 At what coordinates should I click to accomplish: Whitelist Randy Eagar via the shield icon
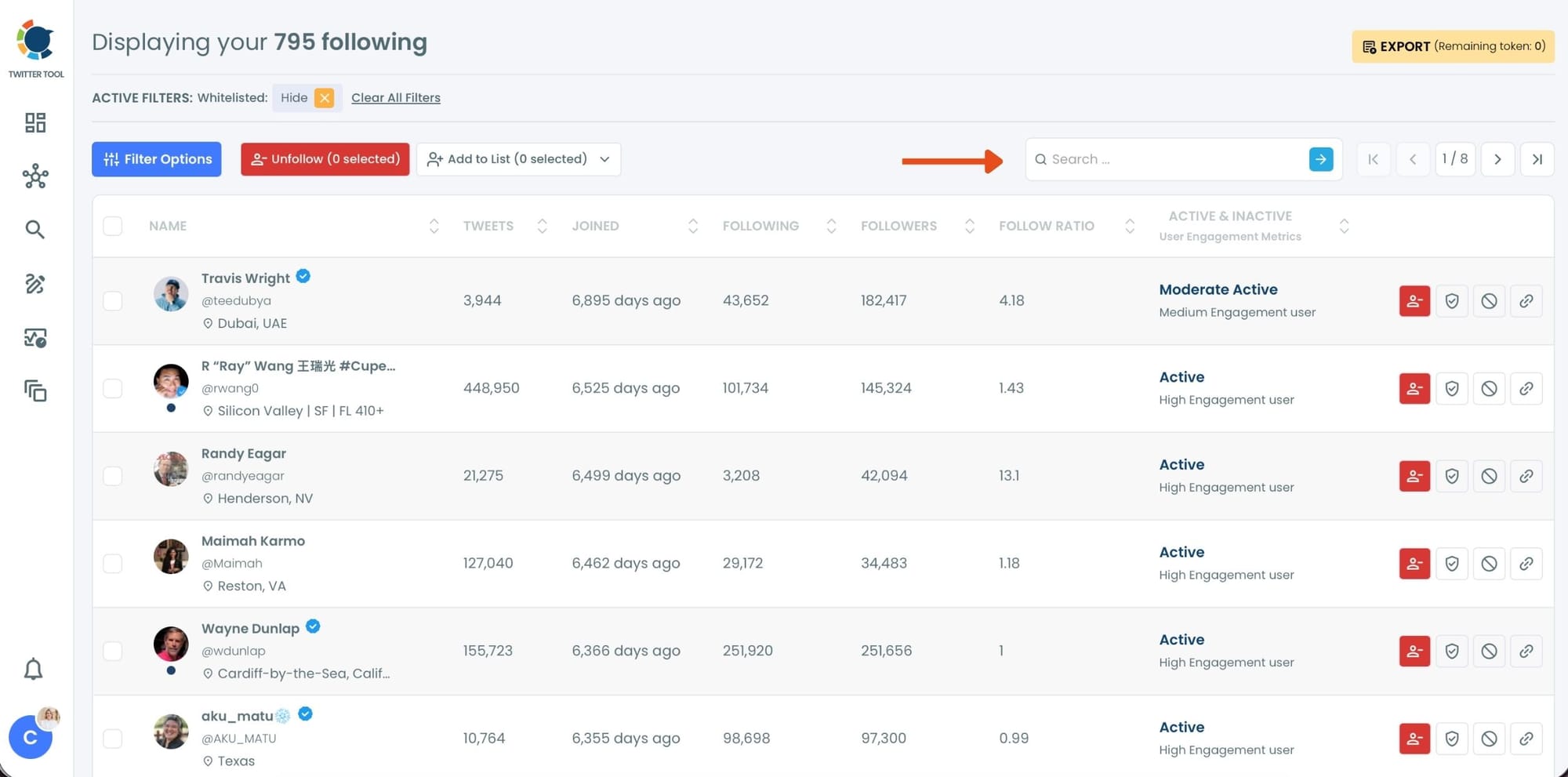click(x=1451, y=475)
